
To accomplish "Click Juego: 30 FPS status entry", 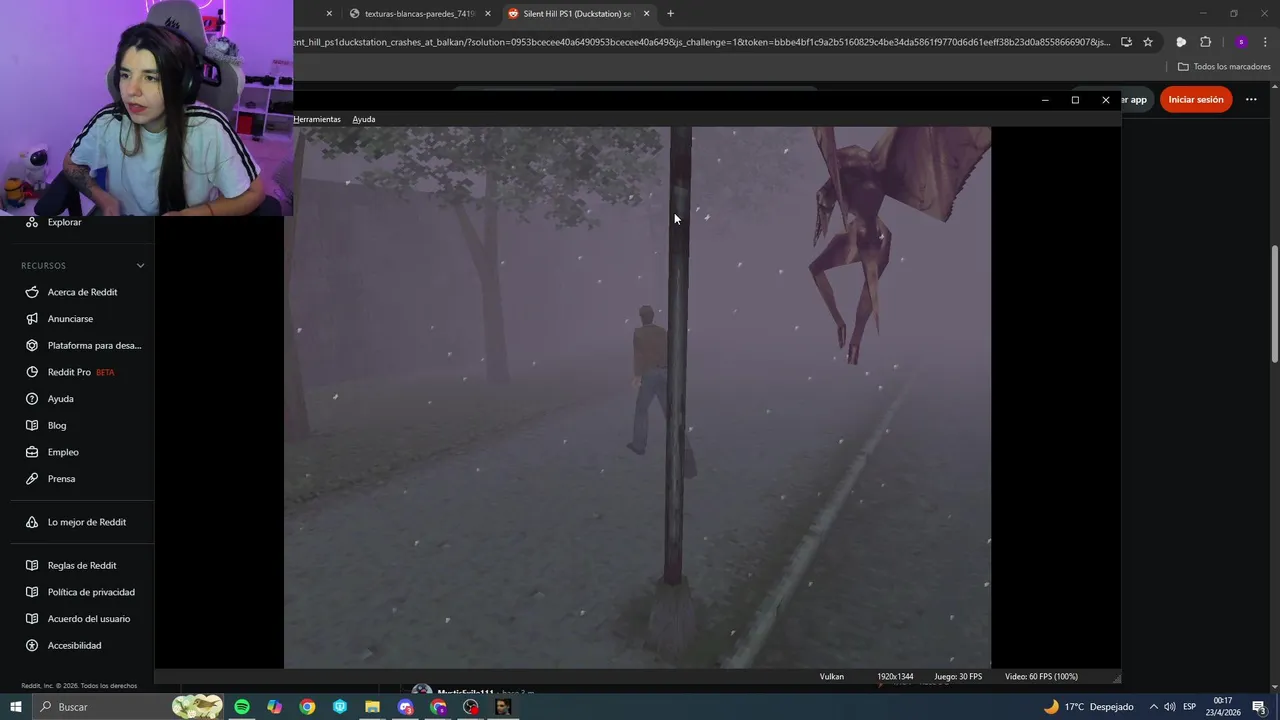I will [958, 677].
